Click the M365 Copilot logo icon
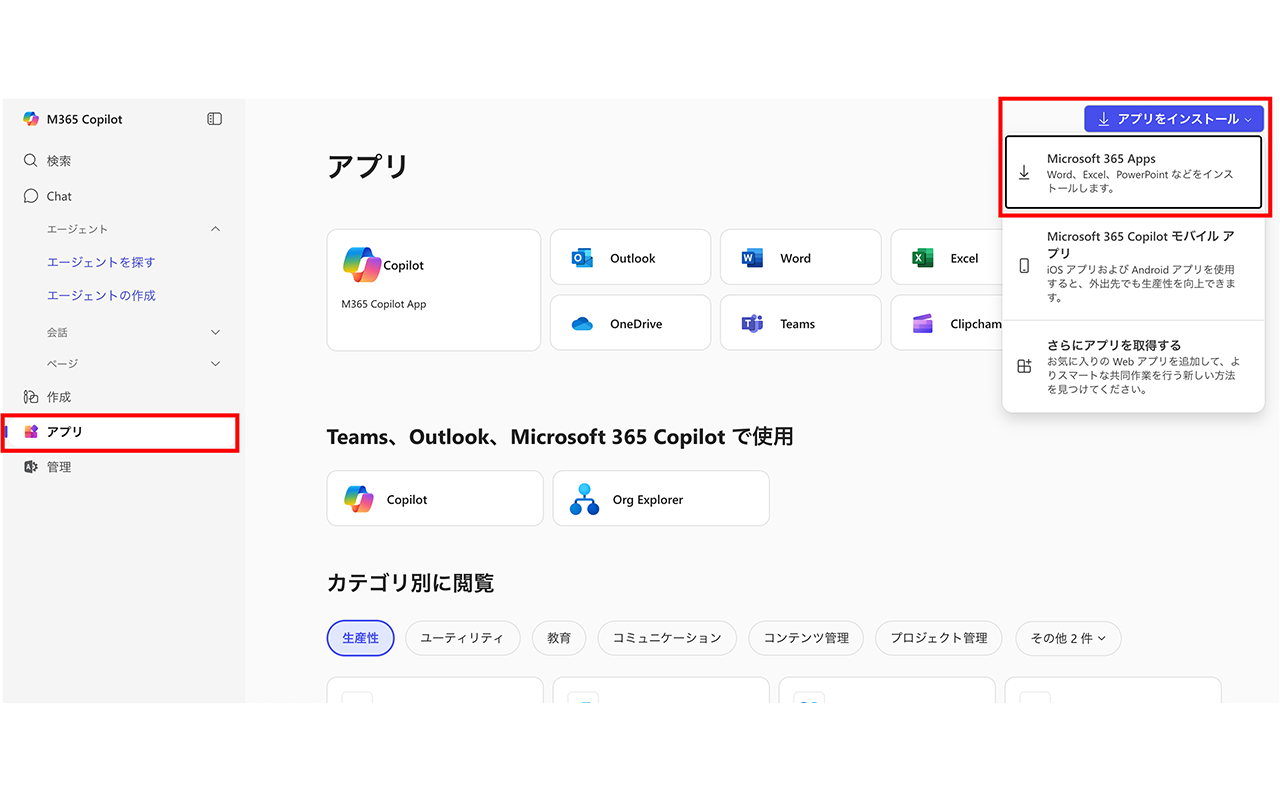1280x800 pixels. [31, 119]
